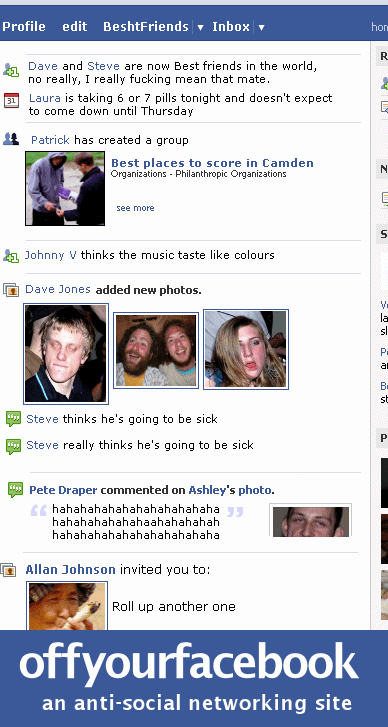Image resolution: width=388 pixels, height=727 pixels.
Task: Expand the BeshtFriends dropdown arrow
Action: [200, 27]
